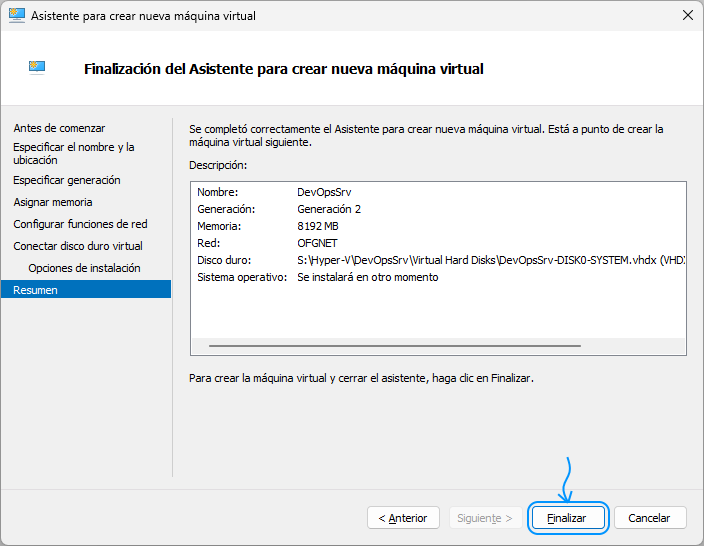Select 'Especificar el nombre y la ubicación' step

[74, 154]
